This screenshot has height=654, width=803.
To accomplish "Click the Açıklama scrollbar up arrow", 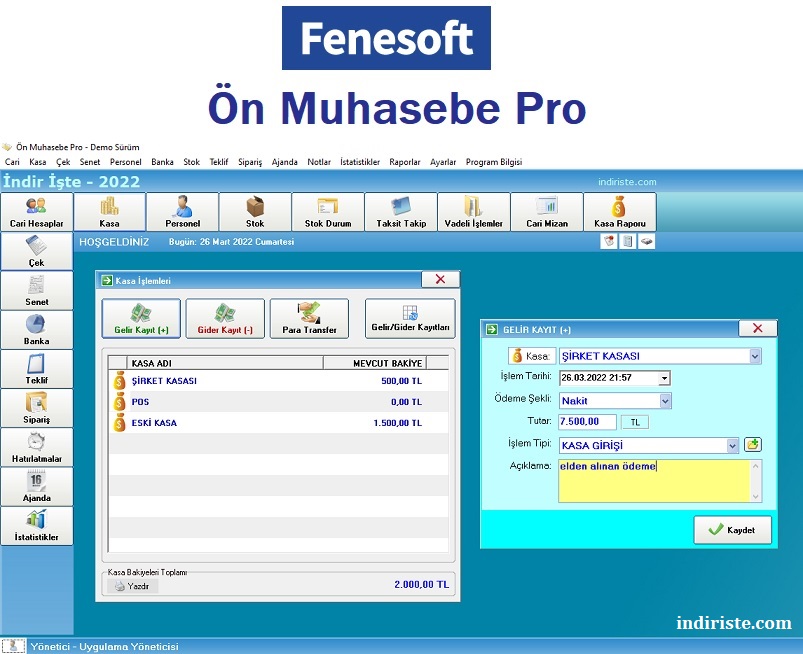I will pos(756,466).
